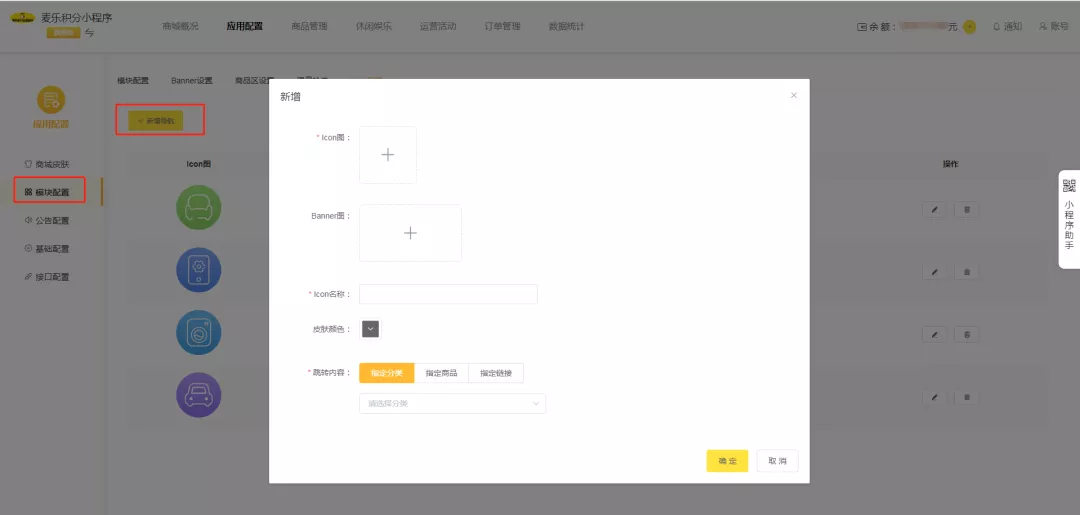Open the 皮肤颜色 color picker

pyautogui.click(x=370, y=329)
